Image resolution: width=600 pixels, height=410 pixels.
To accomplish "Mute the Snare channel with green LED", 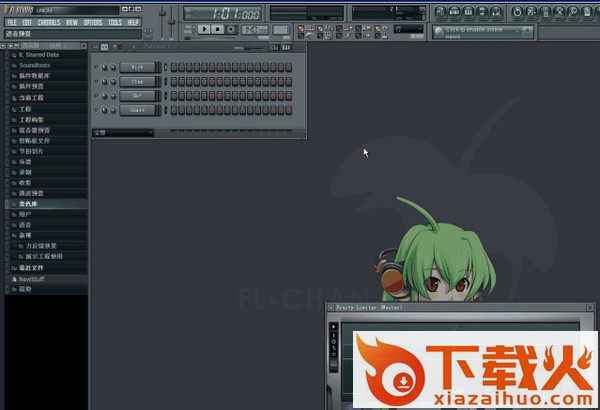I will [96, 110].
